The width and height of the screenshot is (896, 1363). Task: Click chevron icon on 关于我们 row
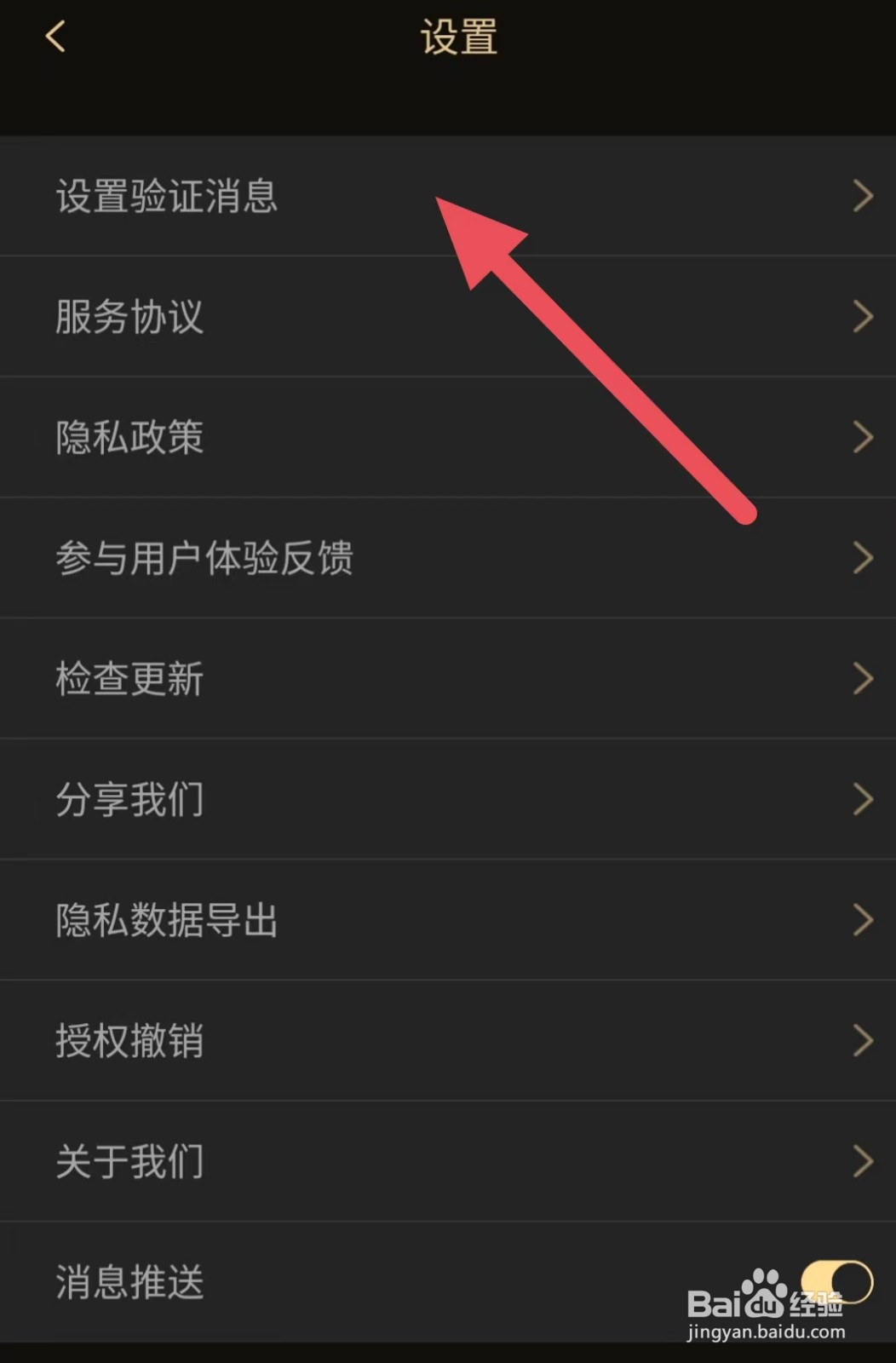tap(864, 1162)
